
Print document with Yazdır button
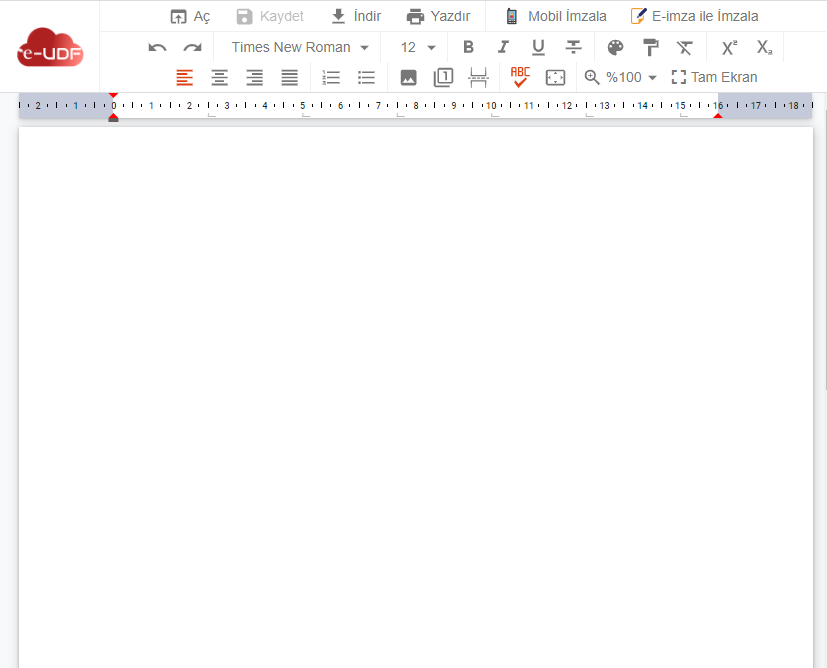point(438,16)
